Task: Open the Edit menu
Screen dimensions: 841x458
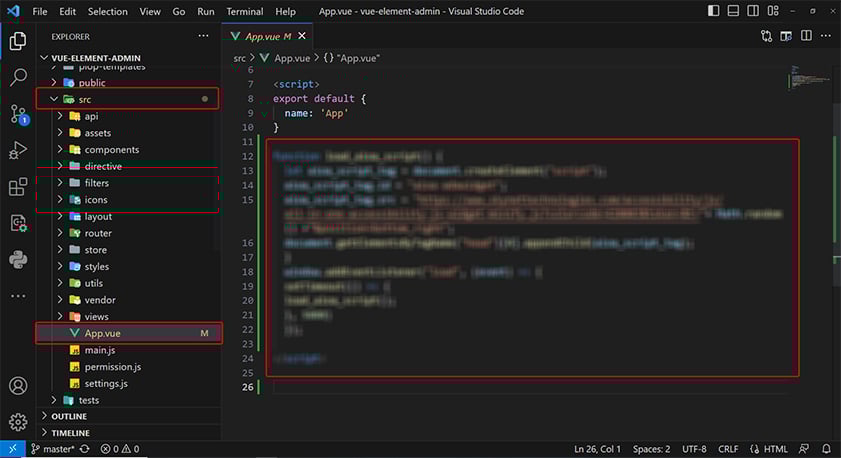Action: pyautogui.click(x=68, y=11)
